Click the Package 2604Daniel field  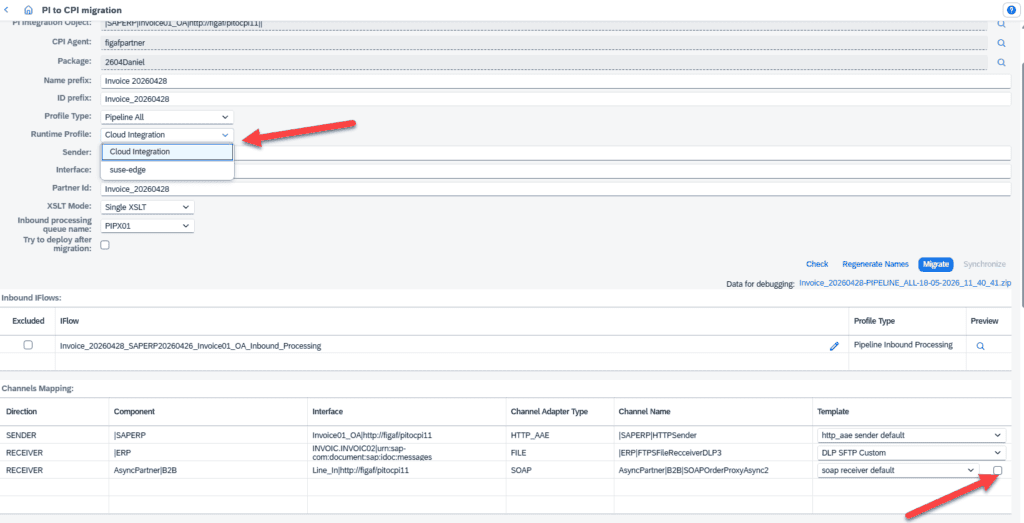[544, 63]
